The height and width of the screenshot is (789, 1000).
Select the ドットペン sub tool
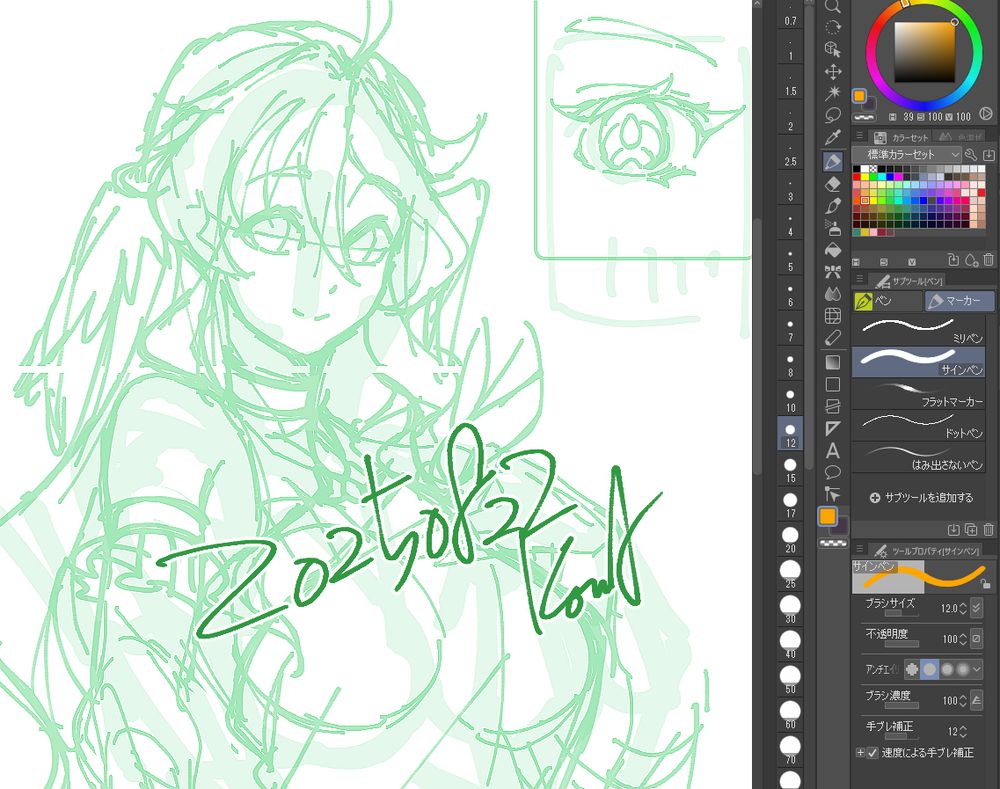click(x=918, y=425)
